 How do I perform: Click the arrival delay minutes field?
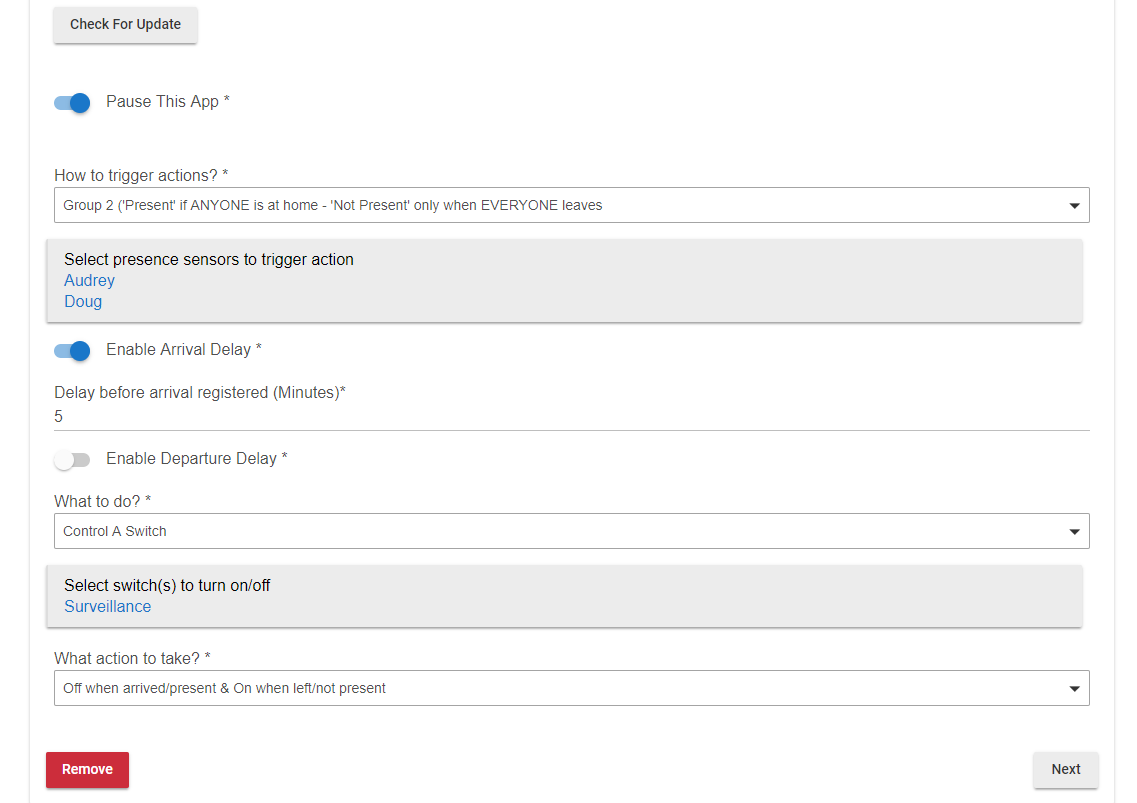pyautogui.click(x=570, y=417)
